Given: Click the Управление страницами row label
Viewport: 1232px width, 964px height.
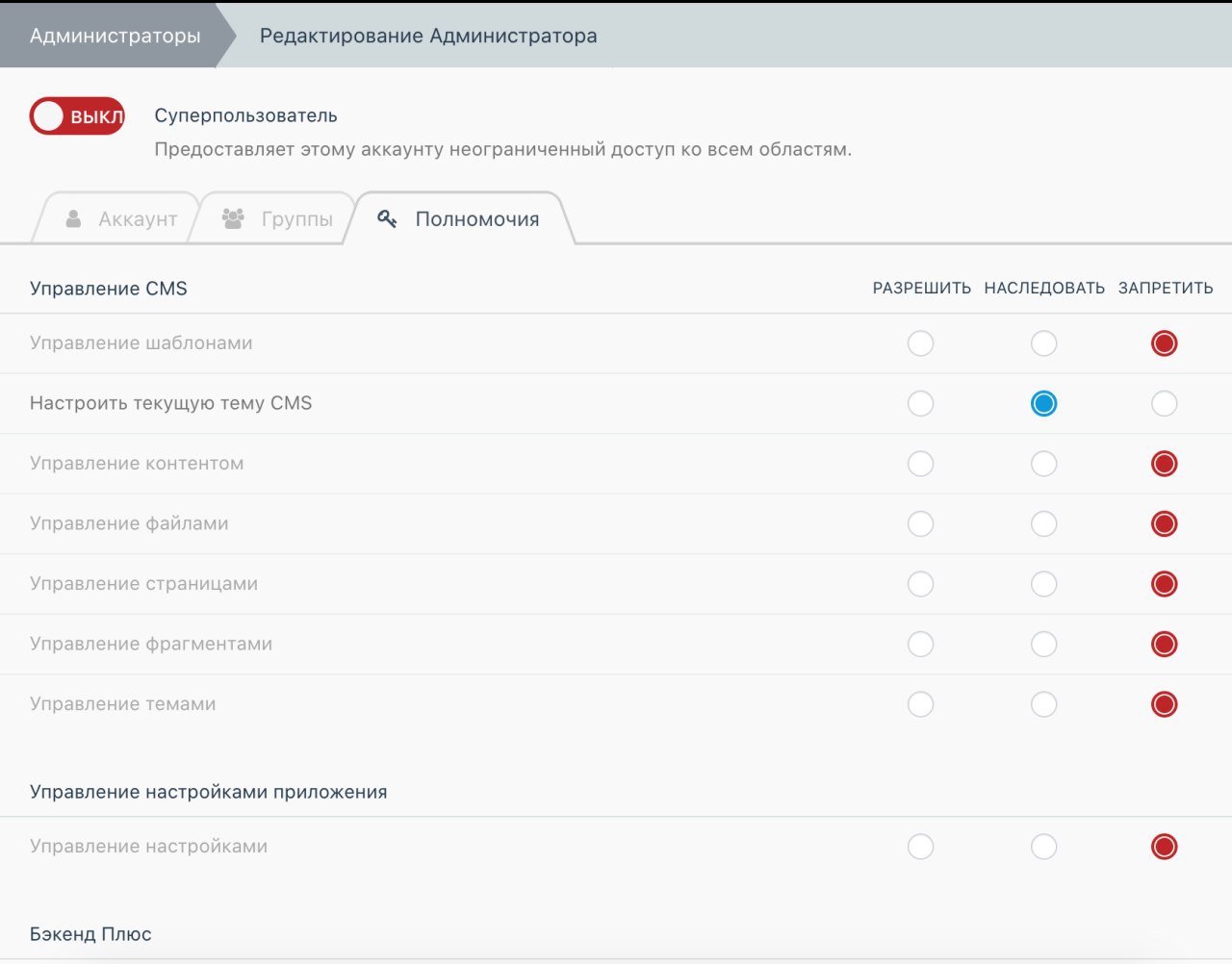Looking at the screenshot, I should [144, 584].
